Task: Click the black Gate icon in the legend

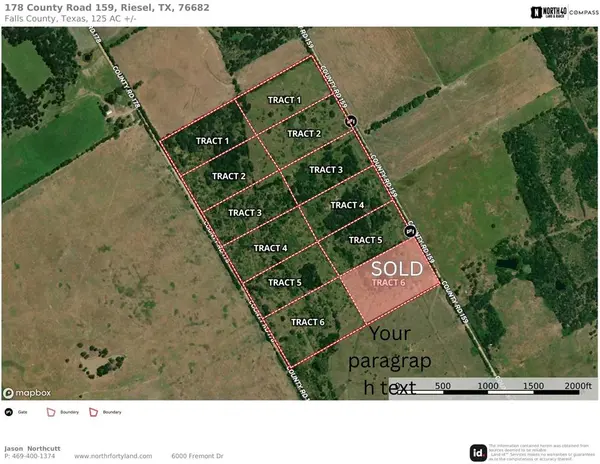Action: click(9, 412)
